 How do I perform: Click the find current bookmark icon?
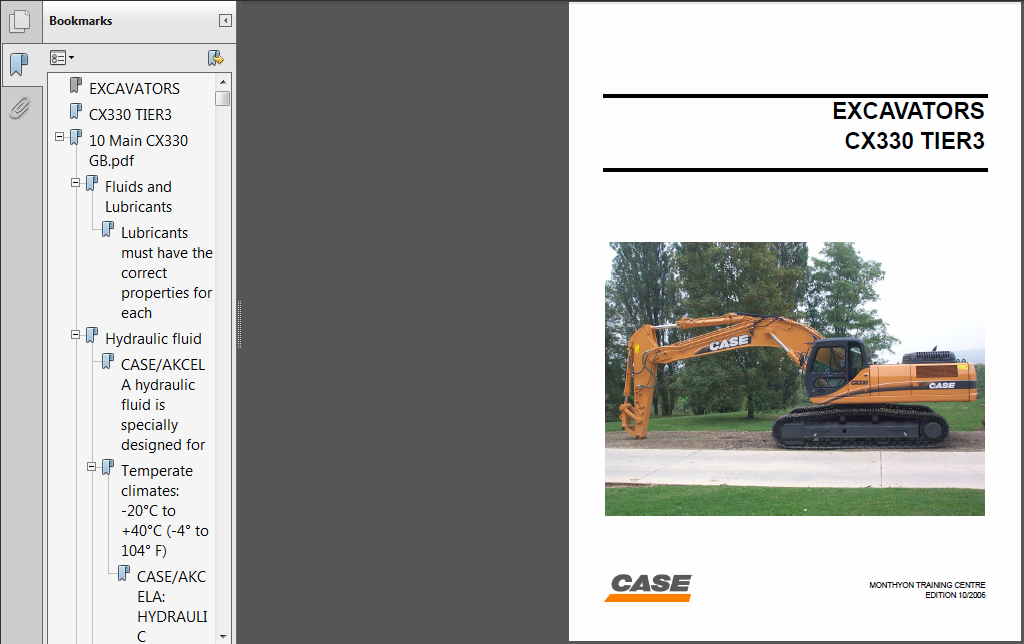pos(216,58)
